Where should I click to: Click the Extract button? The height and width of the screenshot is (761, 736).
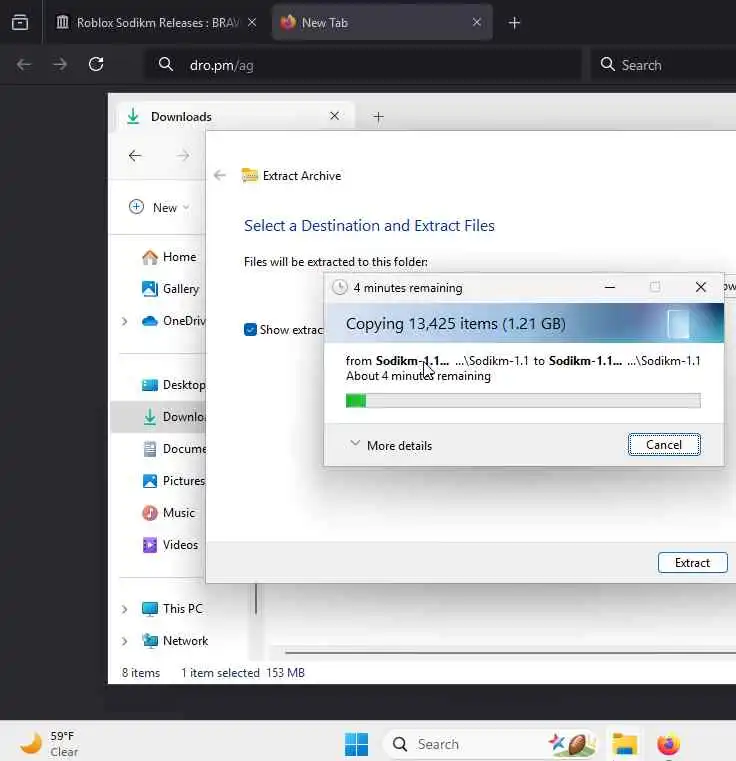[692, 562]
